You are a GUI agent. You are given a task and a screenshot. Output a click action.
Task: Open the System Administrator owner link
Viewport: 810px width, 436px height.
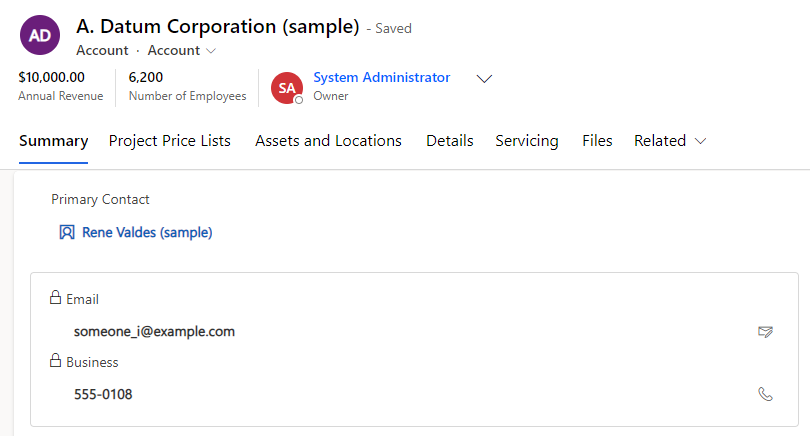(382, 77)
